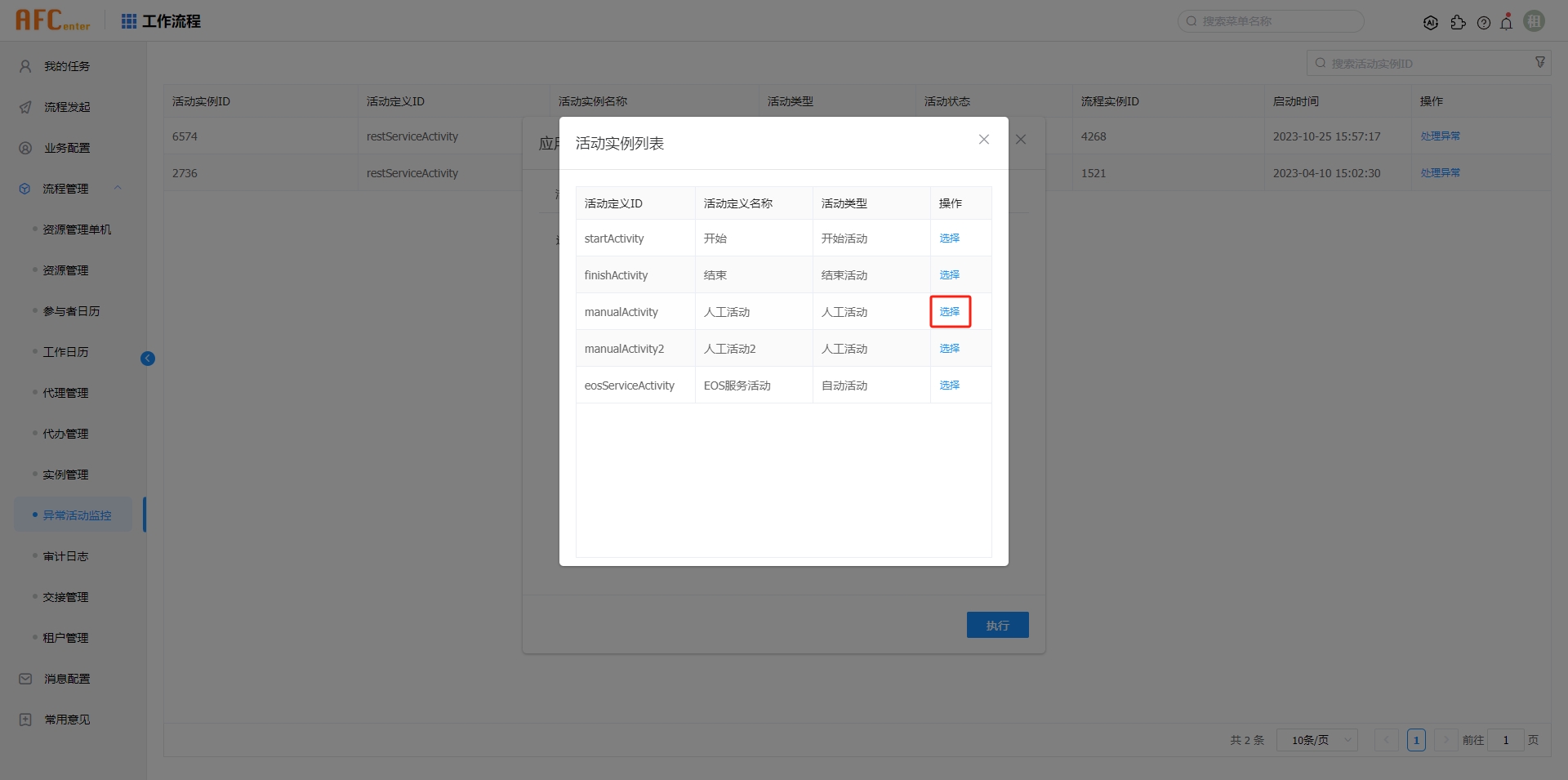Click the user avatar icon
1568x780 pixels.
pos(1534,21)
